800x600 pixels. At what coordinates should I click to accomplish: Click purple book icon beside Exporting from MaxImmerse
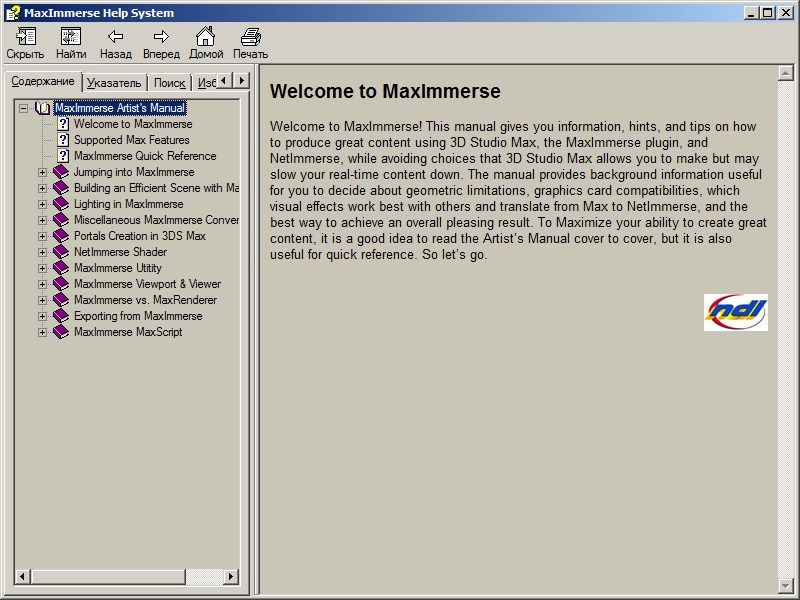[61, 316]
